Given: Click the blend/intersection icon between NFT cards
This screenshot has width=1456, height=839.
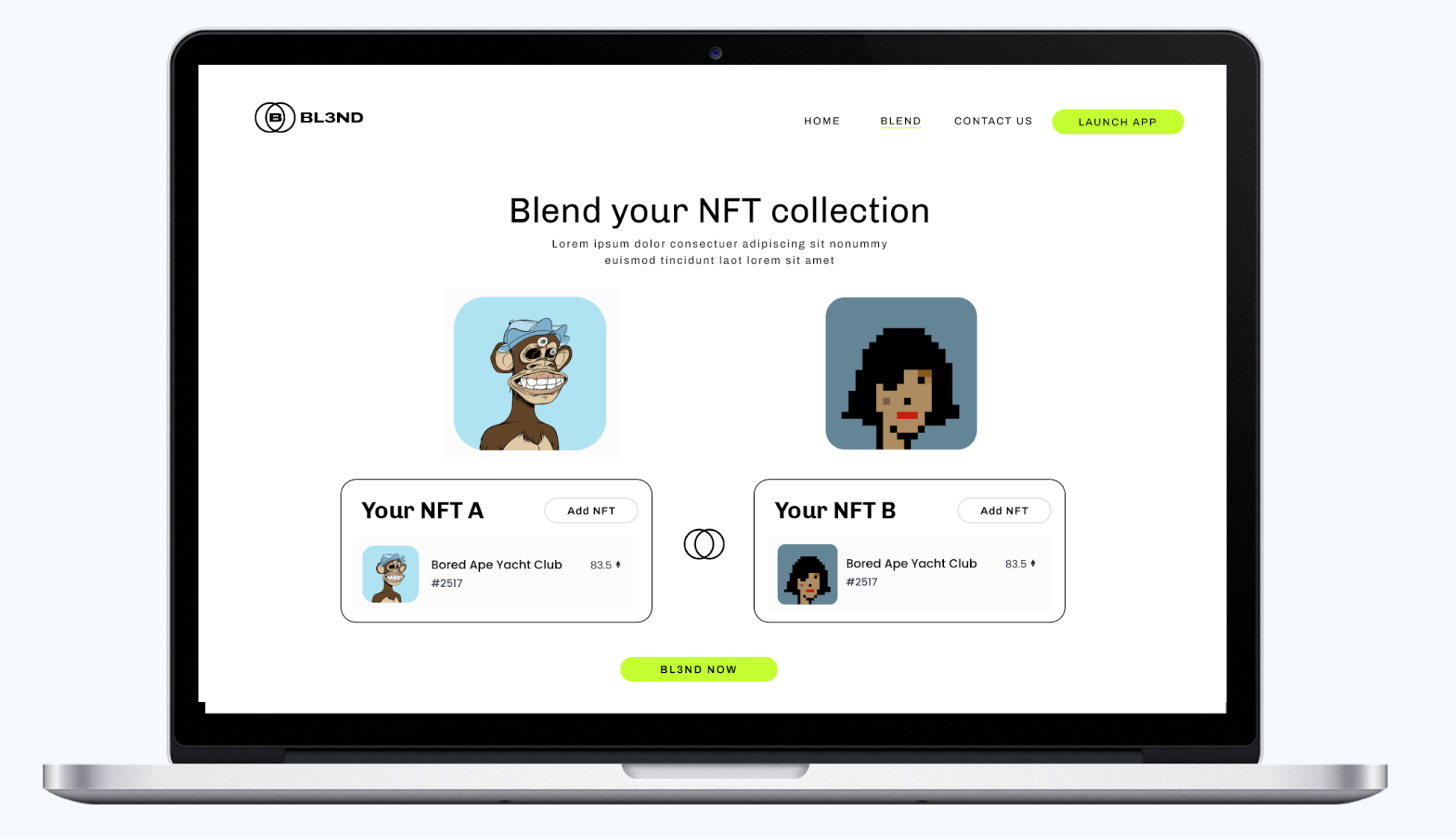Looking at the screenshot, I should coord(703,544).
